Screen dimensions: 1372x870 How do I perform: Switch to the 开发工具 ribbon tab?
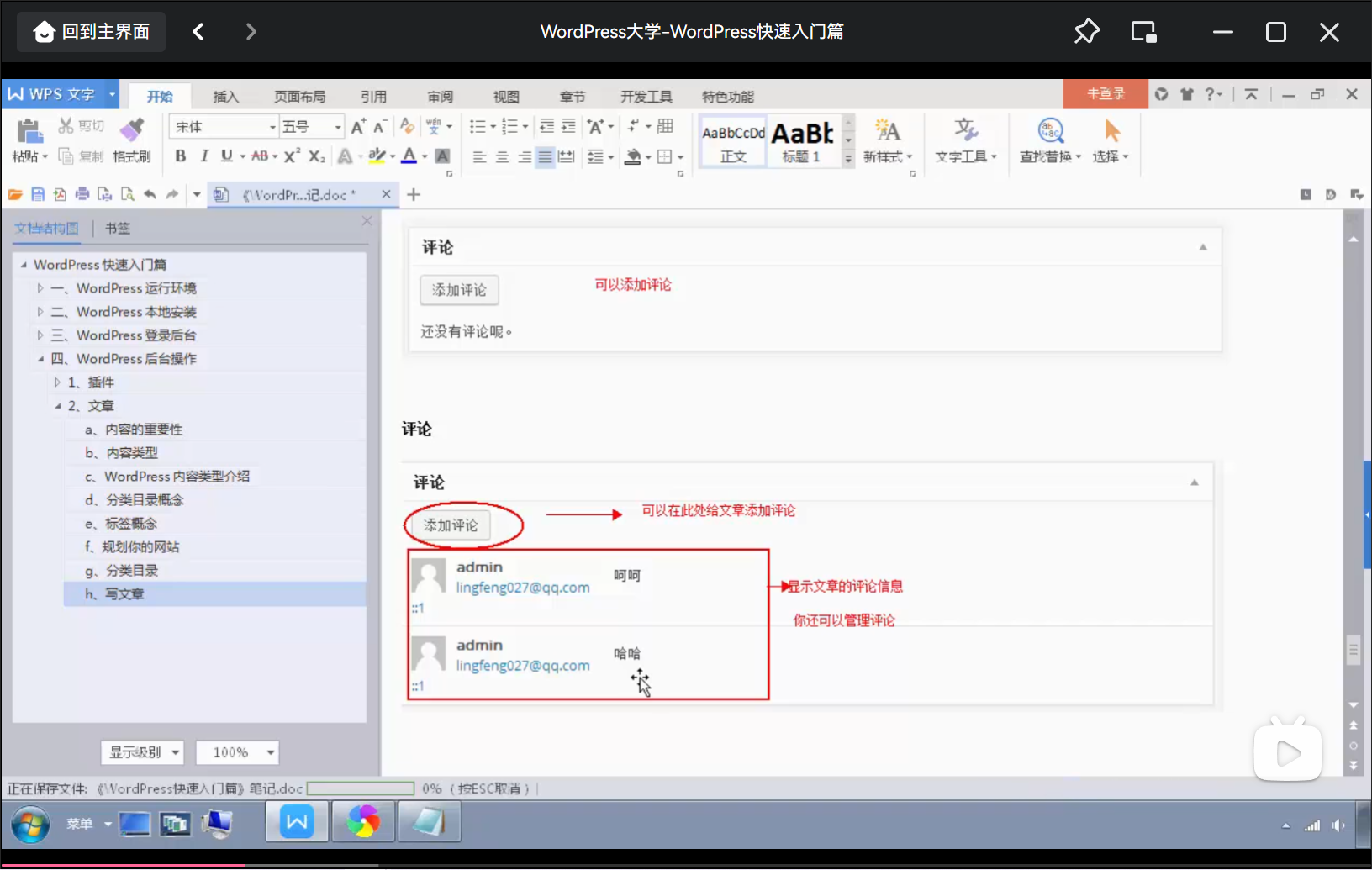[x=646, y=97]
